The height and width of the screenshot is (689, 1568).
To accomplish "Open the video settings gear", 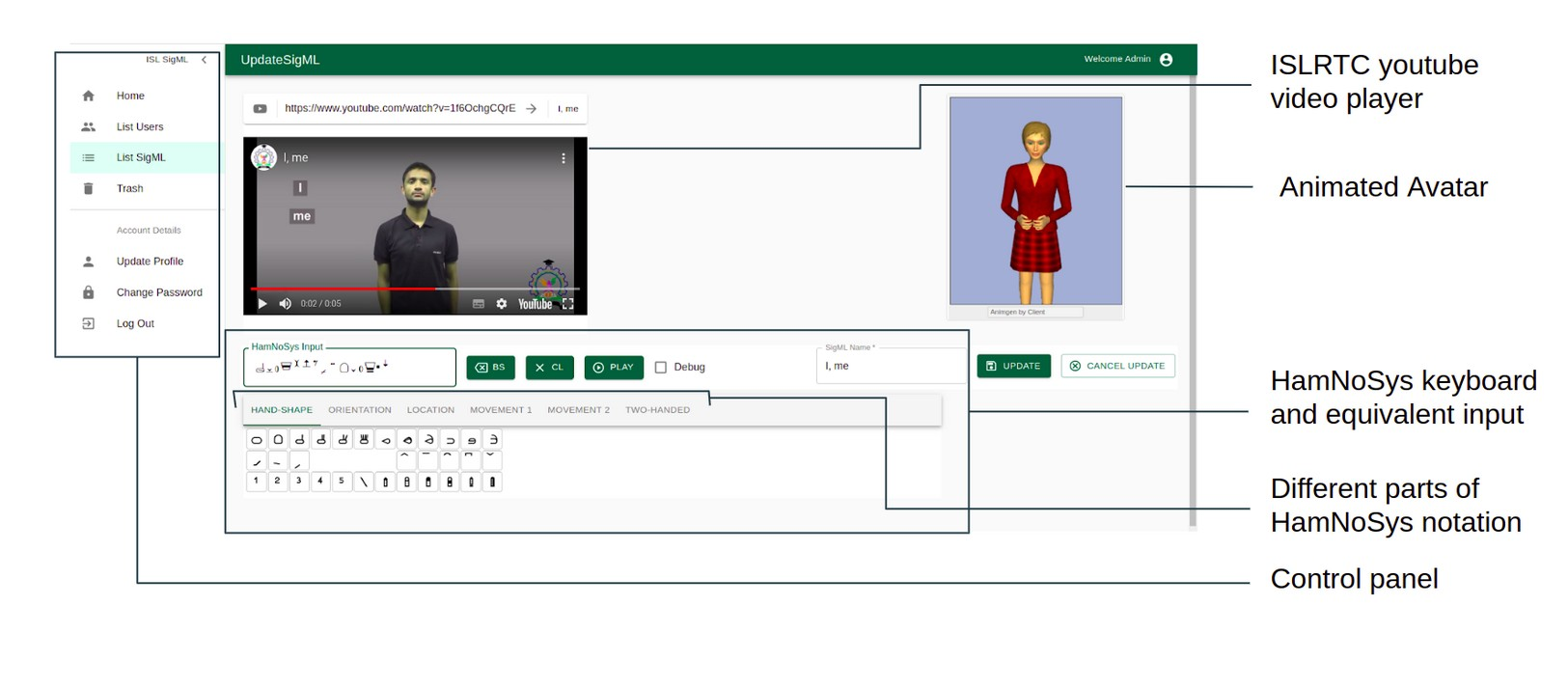I will tap(502, 303).
